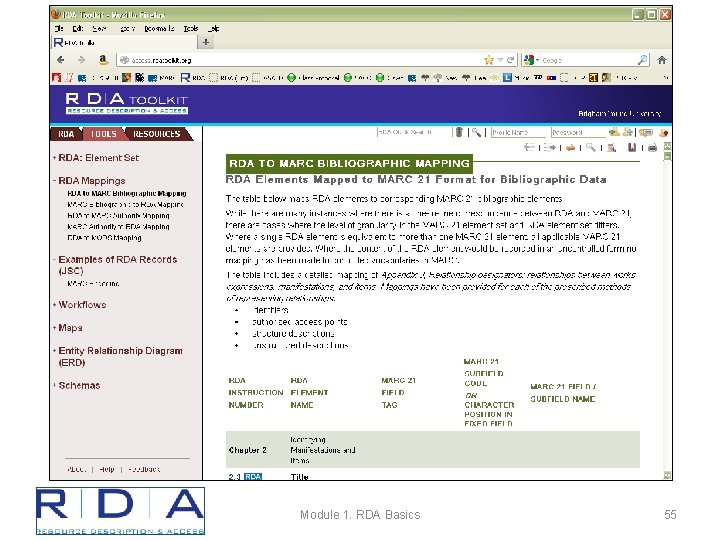Go to next hit with the right arrow icon
This screenshot has height=540, width=720.
(x=550, y=147)
